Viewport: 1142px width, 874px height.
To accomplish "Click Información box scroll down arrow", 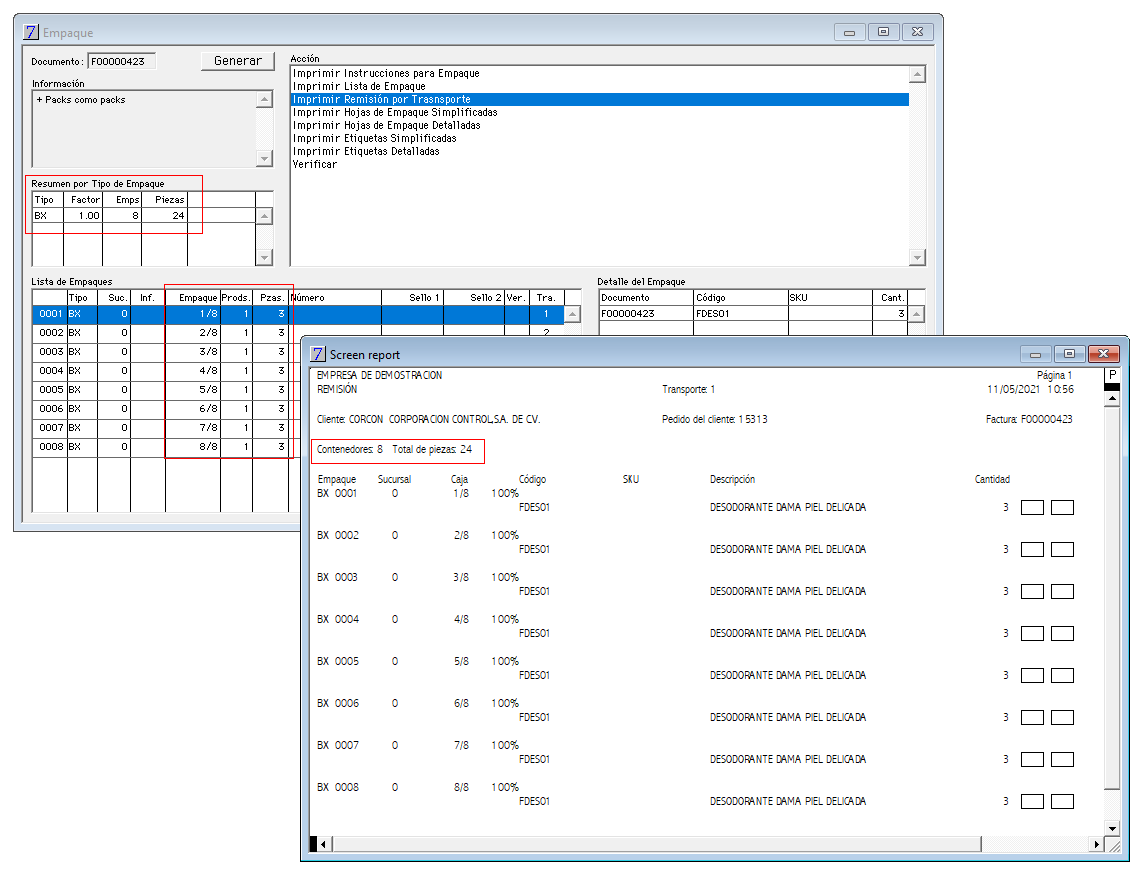I will [264, 158].
